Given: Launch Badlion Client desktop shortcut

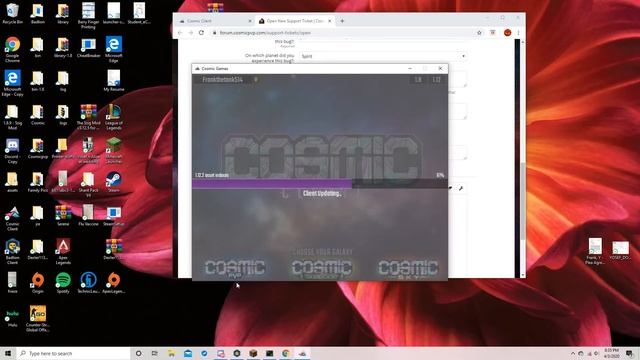Looking at the screenshot, I should (x=12, y=251).
